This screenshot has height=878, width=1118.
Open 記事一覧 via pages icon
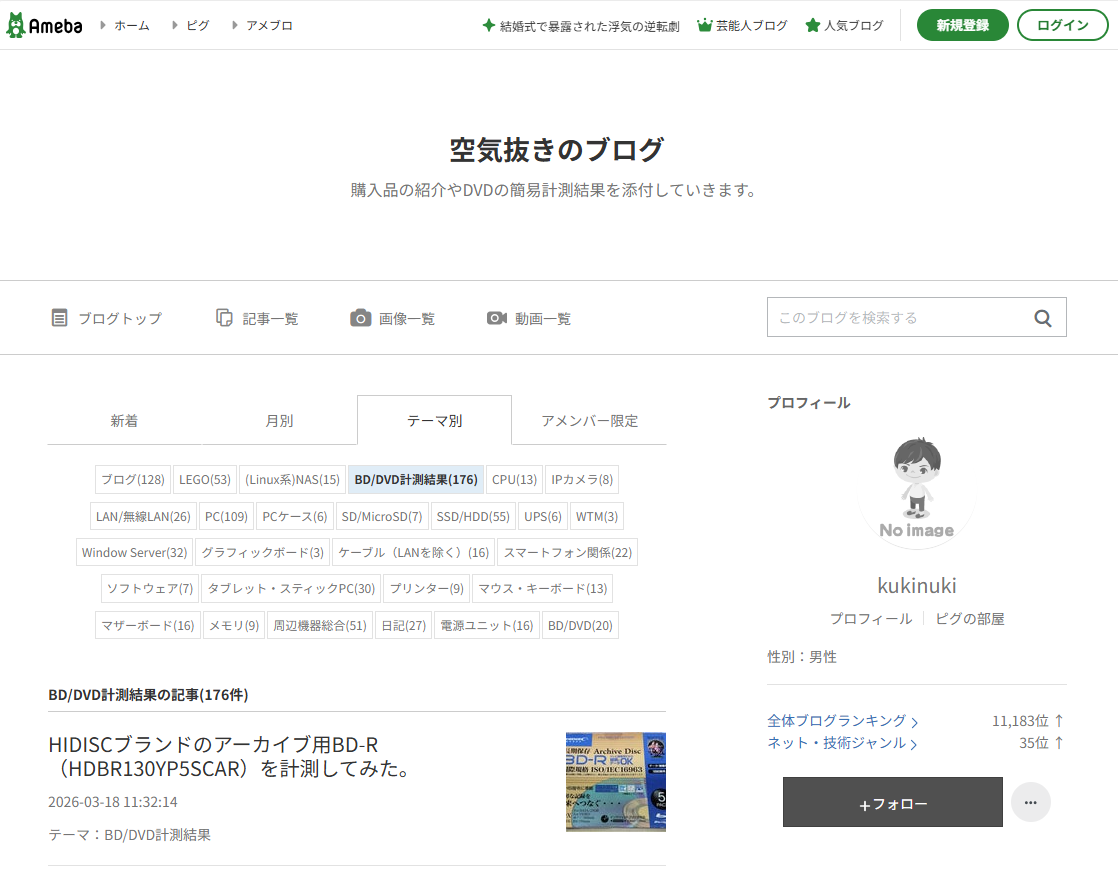[x=224, y=318]
